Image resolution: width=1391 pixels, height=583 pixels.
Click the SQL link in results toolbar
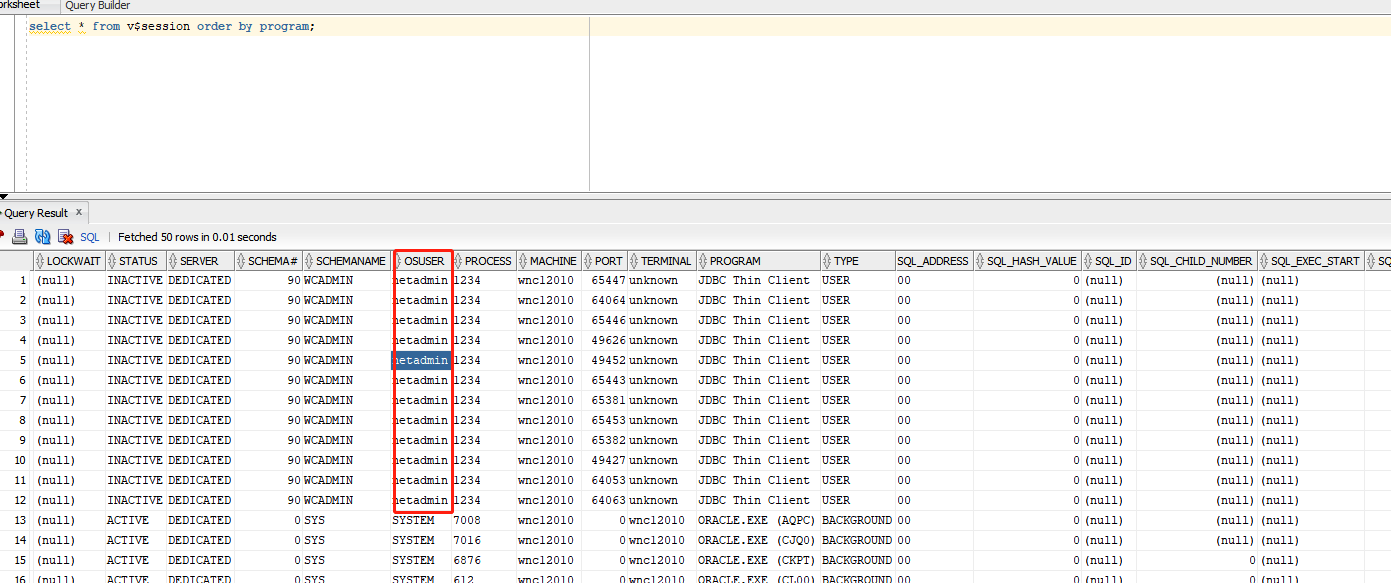89,236
